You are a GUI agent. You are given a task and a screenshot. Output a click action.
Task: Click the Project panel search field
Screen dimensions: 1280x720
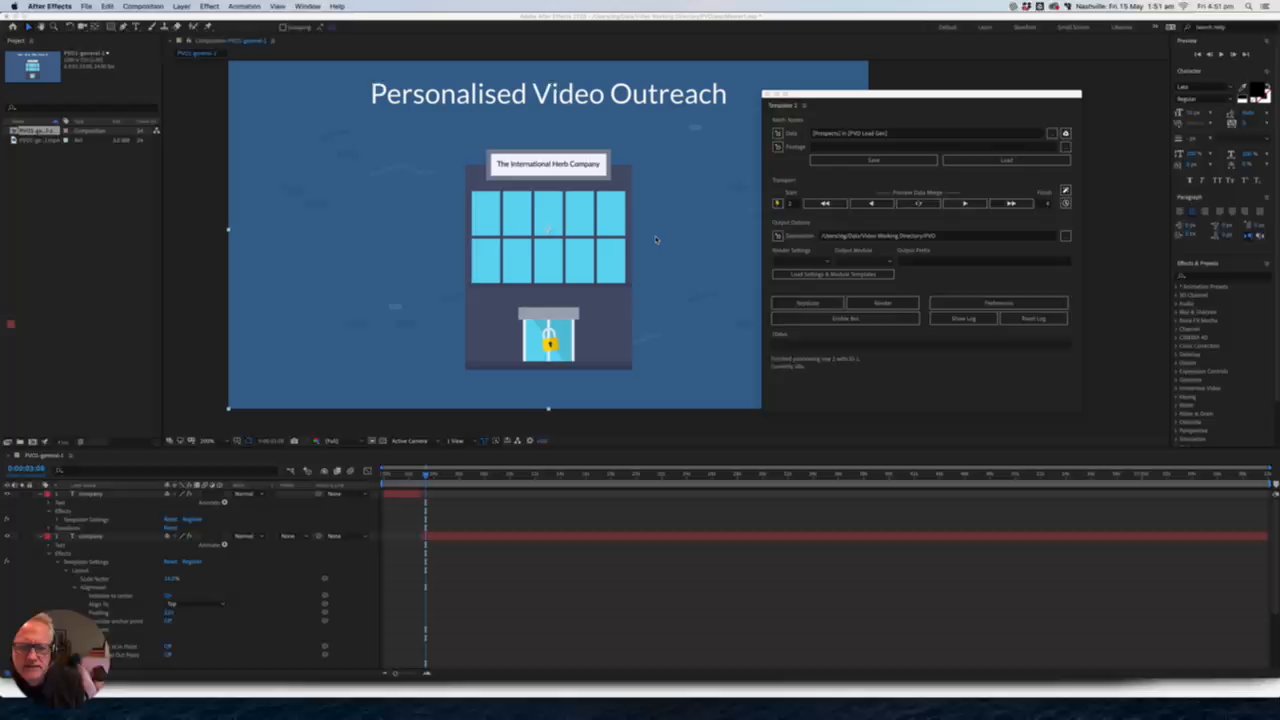pyautogui.click(x=84, y=107)
